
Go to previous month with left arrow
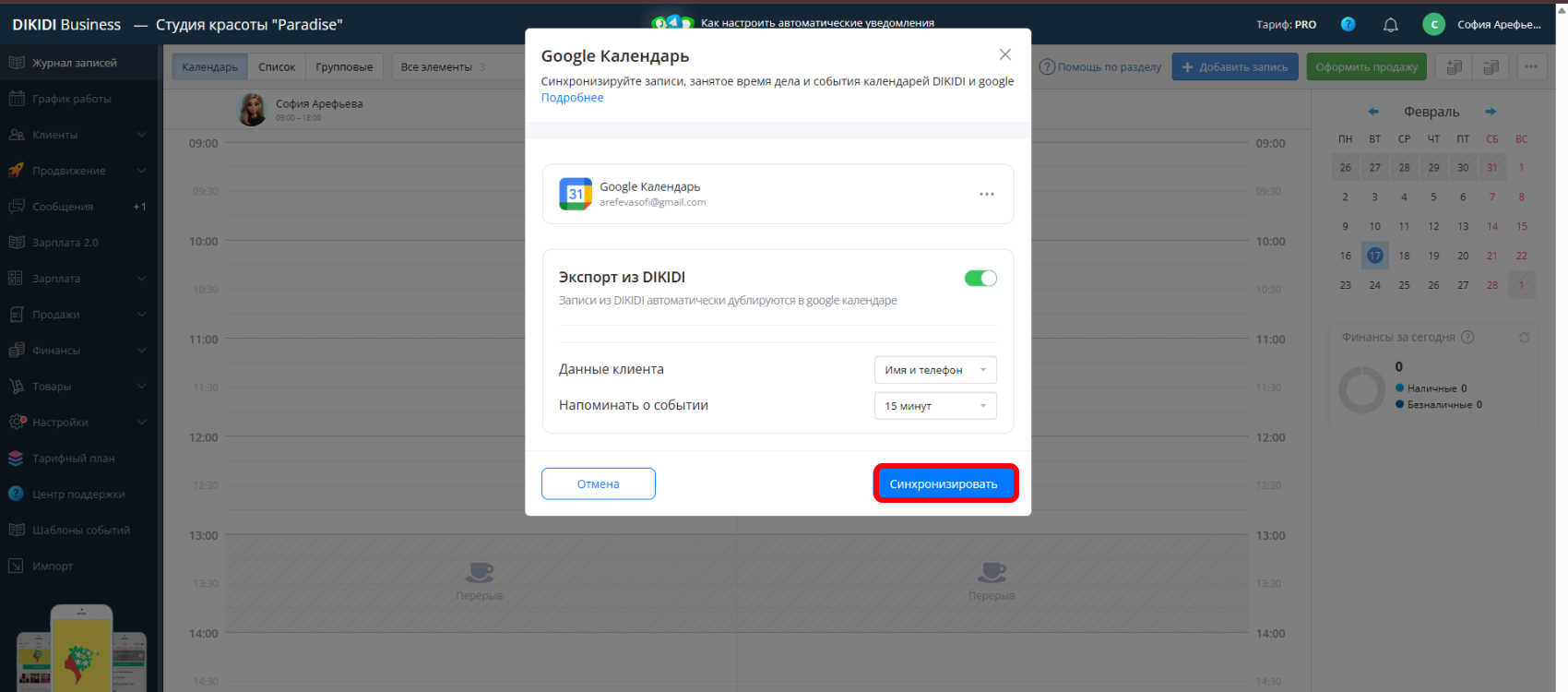[x=1373, y=112]
